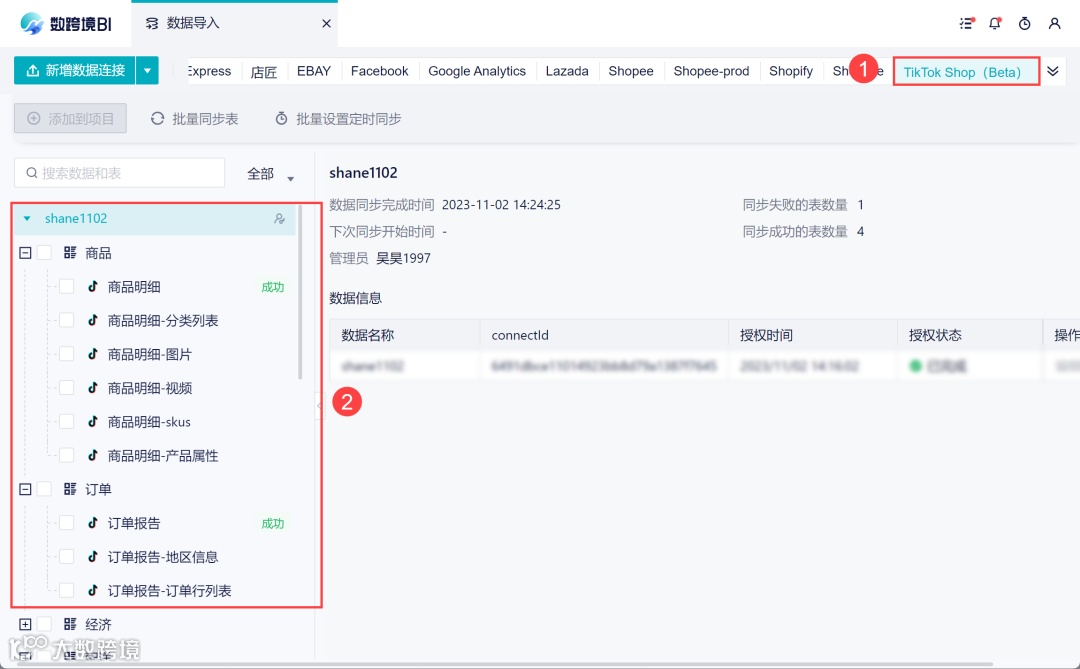The image size is (1080, 669).
Task: Select the Shopify platform tab
Action: click(790, 71)
